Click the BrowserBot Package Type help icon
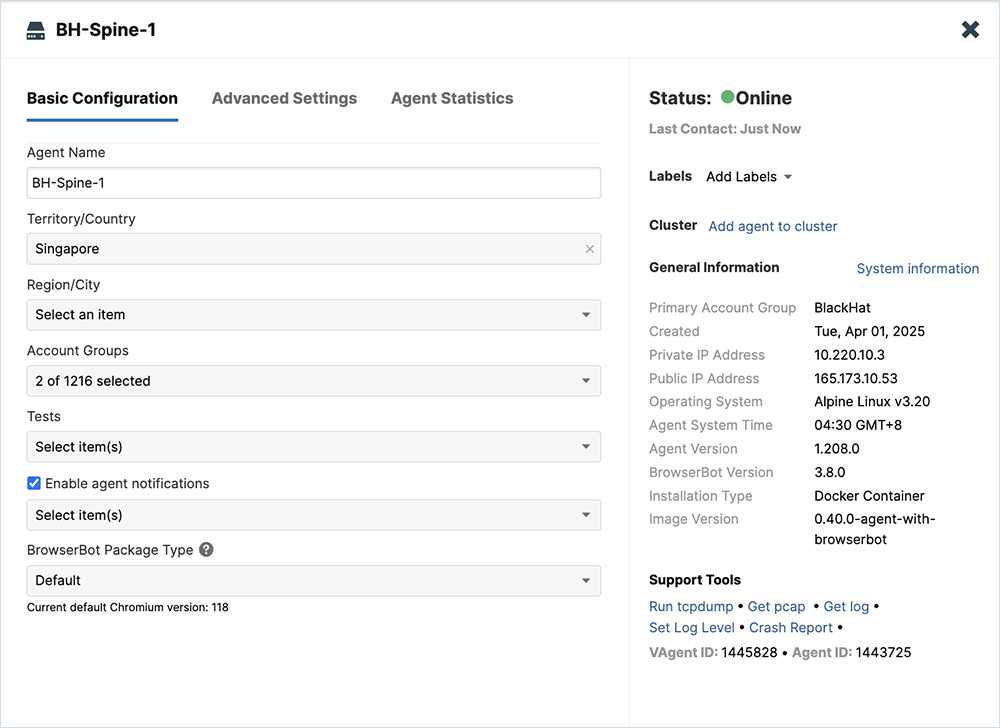Image resolution: width=1000 pixels, height=728 pixels. (x=206, y=549)
